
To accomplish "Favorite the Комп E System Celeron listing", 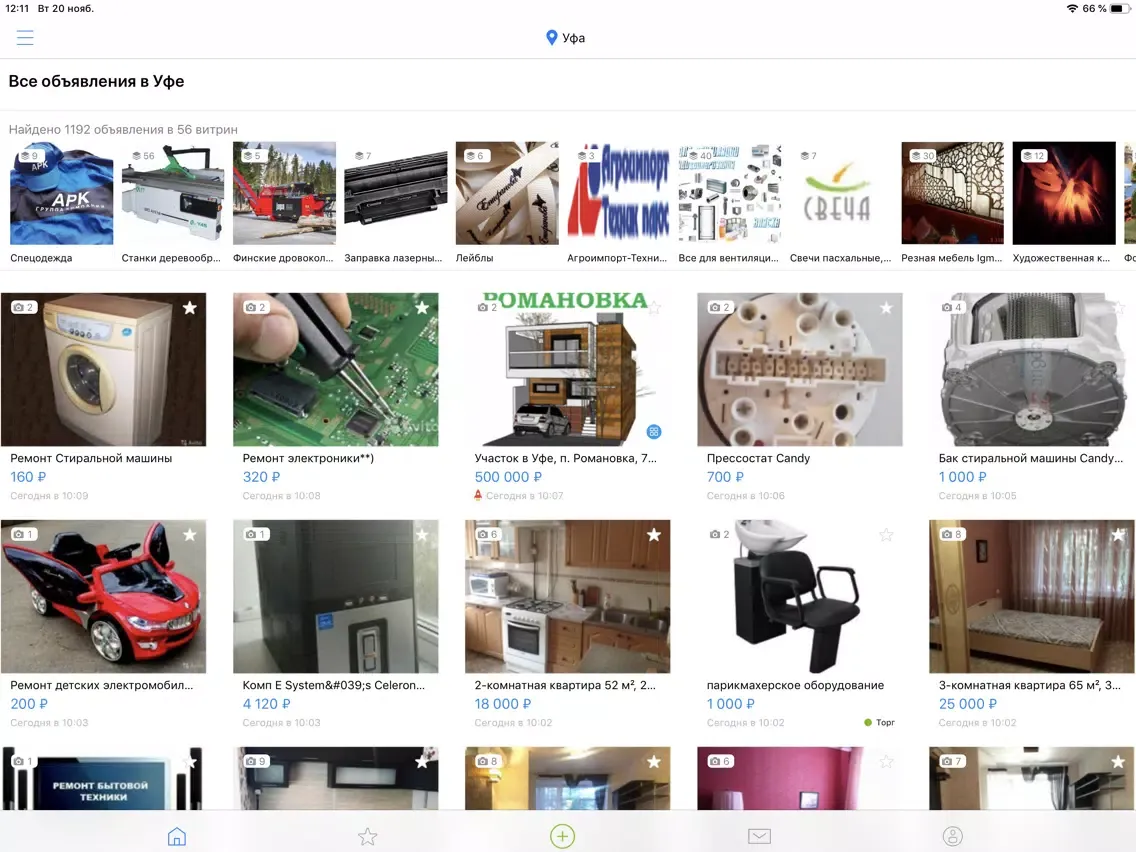I will click(422, 535).
